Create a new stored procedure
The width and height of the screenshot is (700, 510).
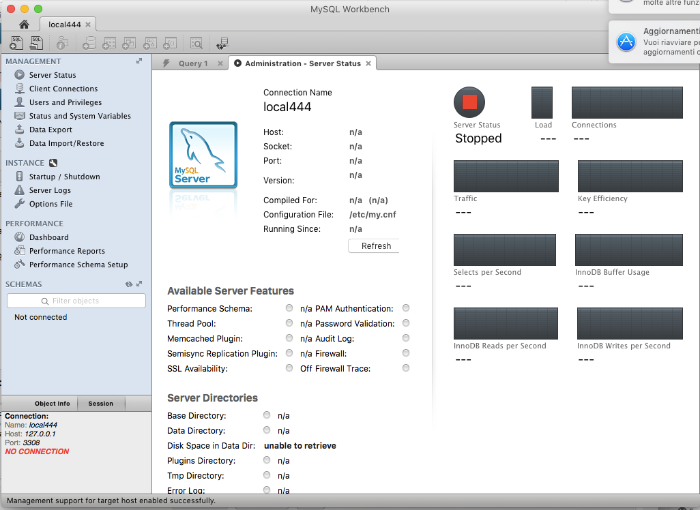[150, 43]
